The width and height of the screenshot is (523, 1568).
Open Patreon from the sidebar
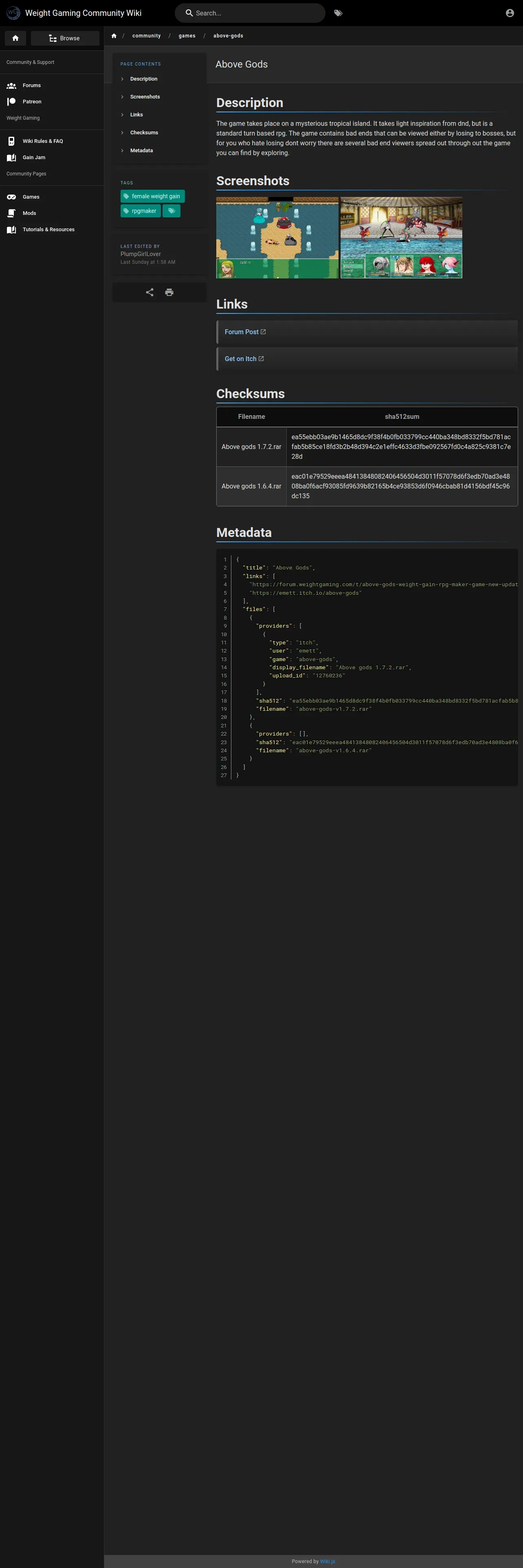32,102
